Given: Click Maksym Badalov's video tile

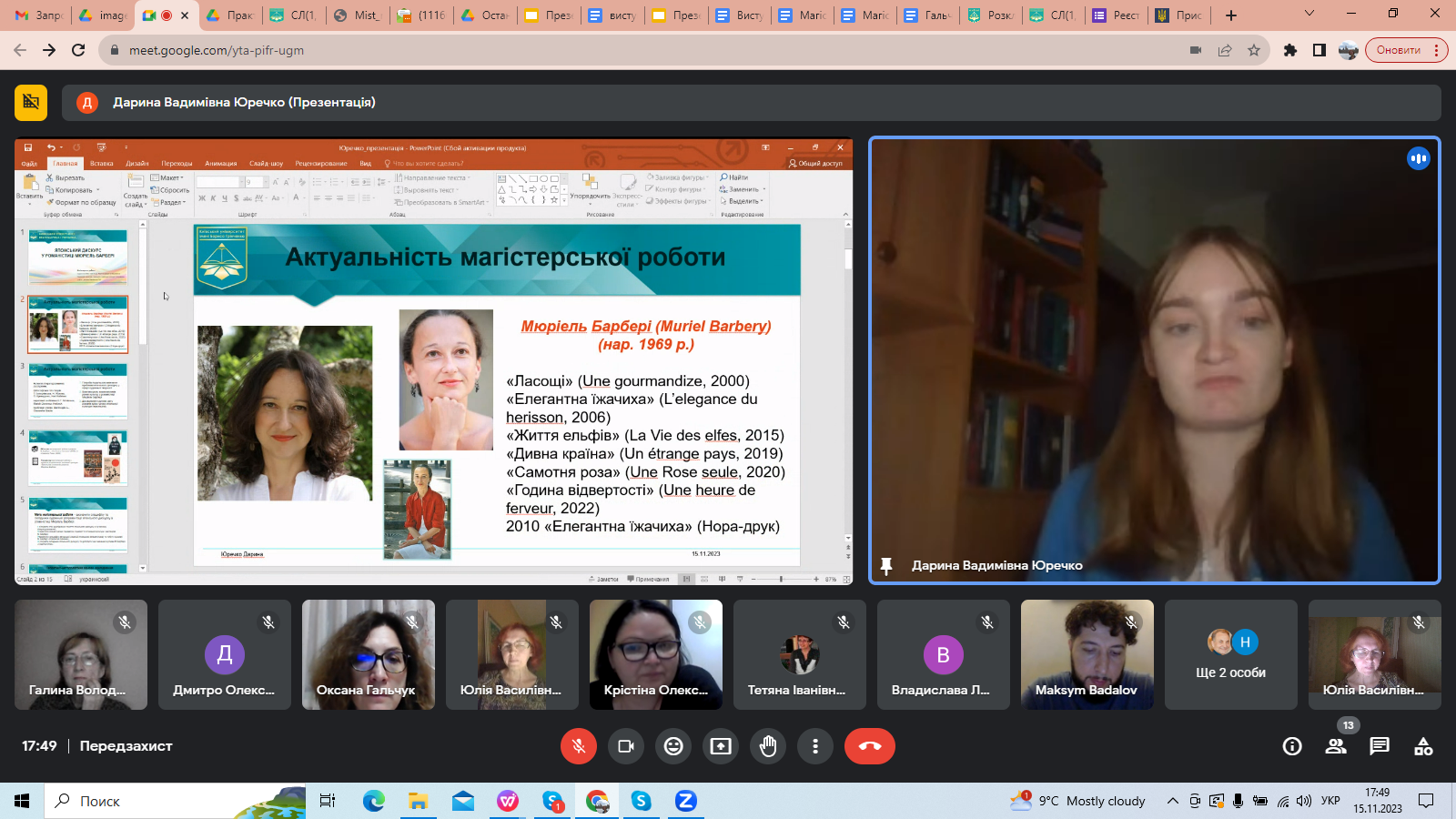Looking at the screenshot, I should click(x=1087, y=655).
